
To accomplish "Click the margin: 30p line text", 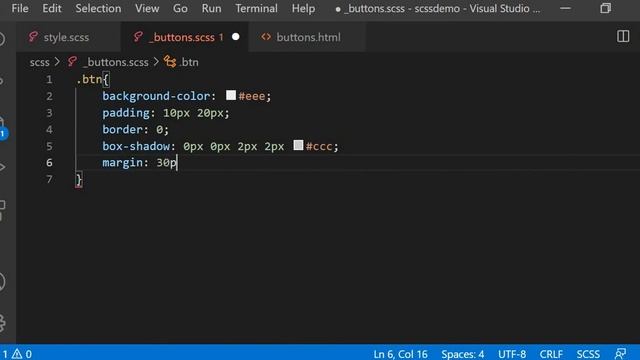I will 139,162.
